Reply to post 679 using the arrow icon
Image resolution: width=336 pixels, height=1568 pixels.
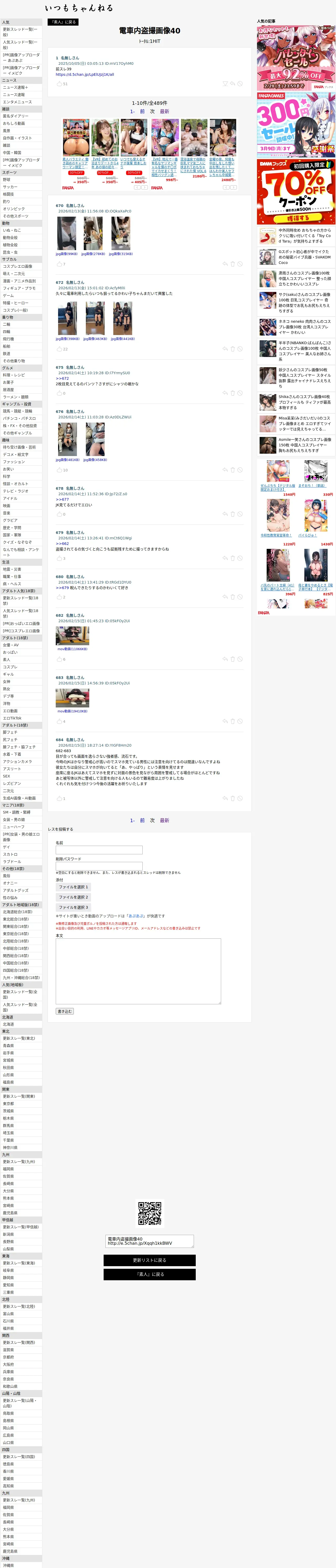(225, 558)
